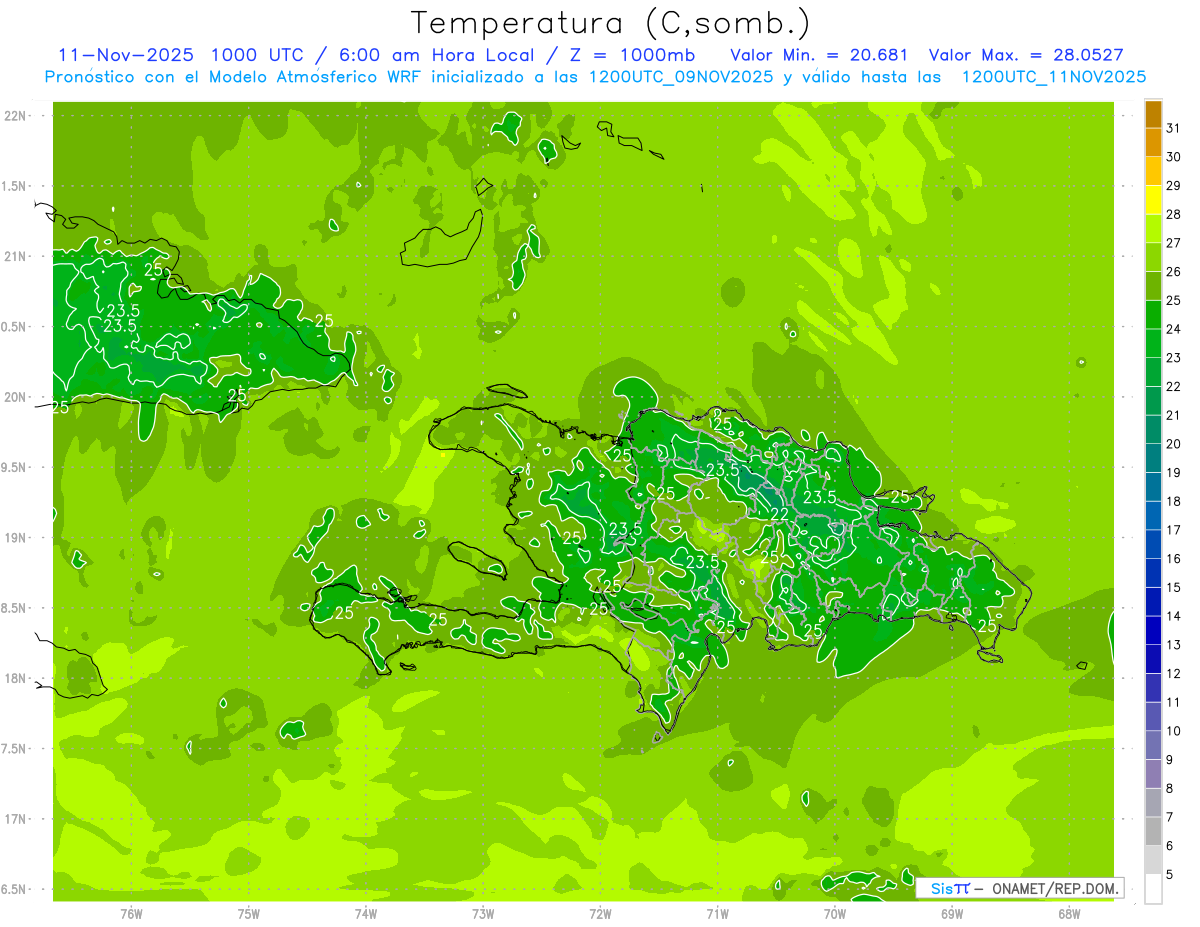Click the dark blue swatch between 12 and 13
This screenshot has width=1200, height=927.
pyautogui.click(x=1153, y=660)
